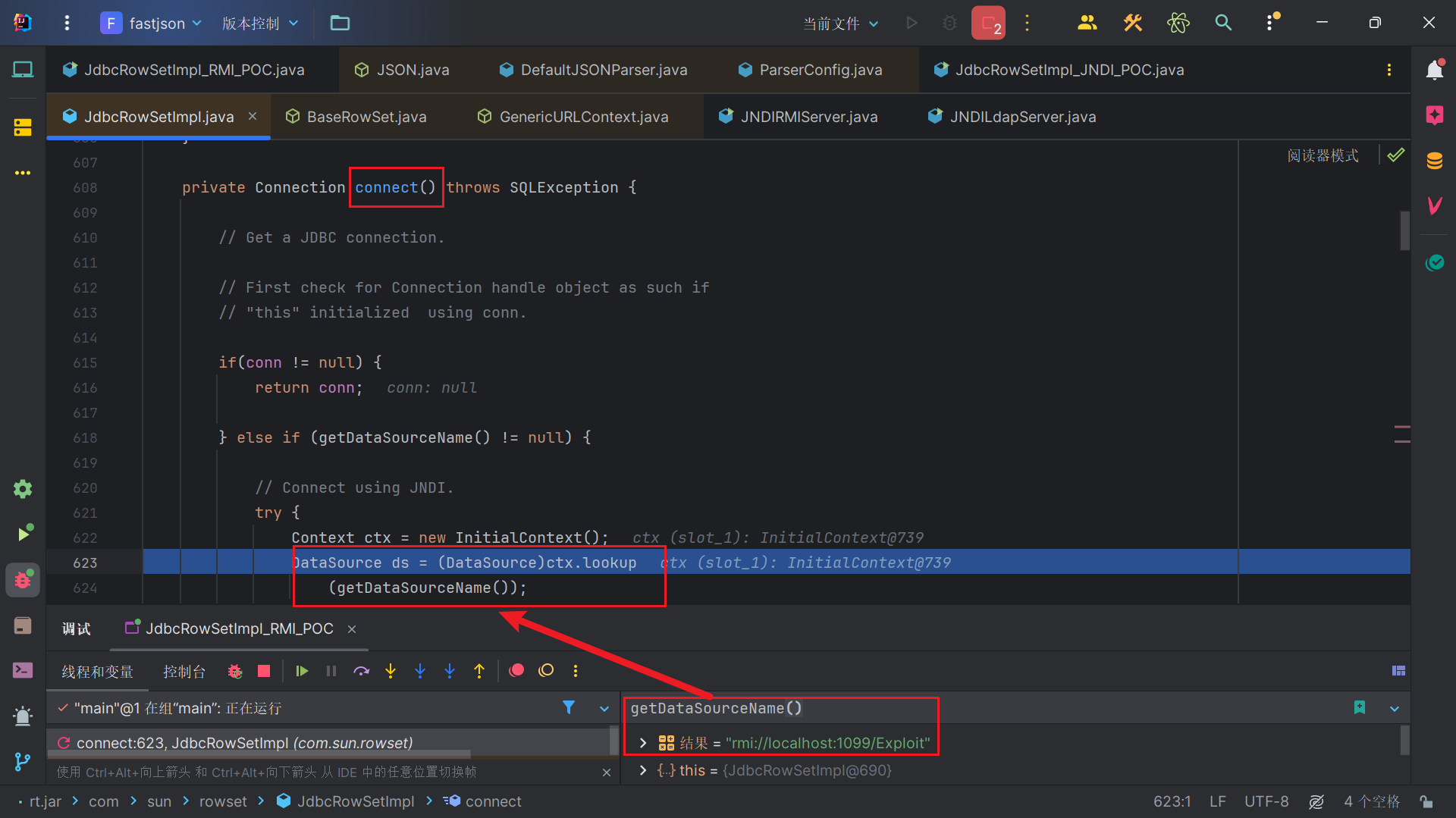Open debugger toolbar more options

point(576,671)
